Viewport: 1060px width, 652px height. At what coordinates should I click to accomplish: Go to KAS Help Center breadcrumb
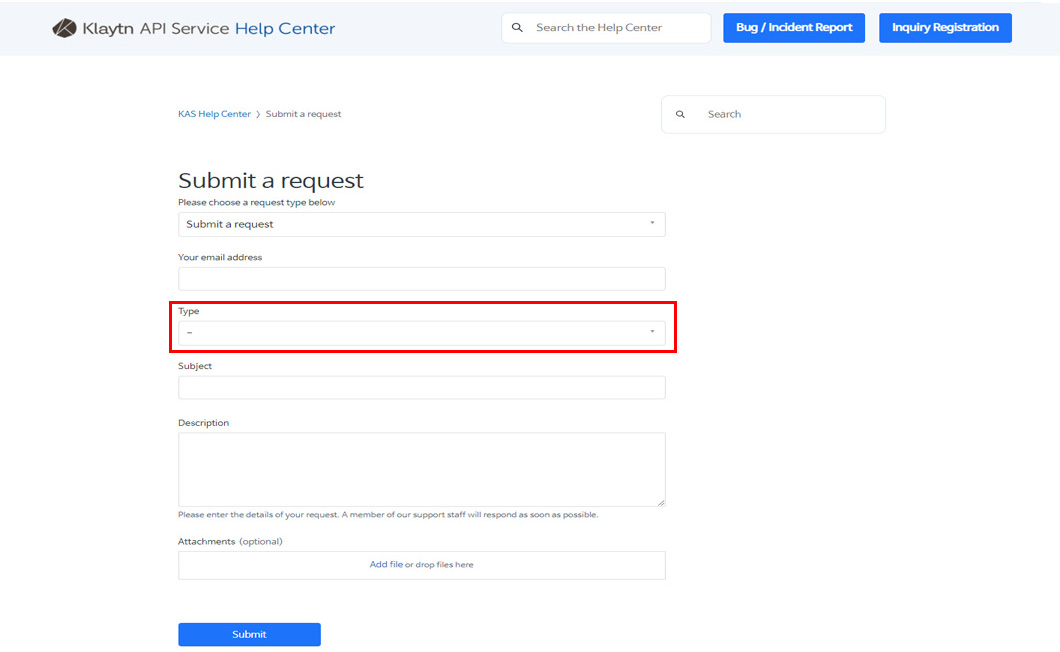point(214,114)
